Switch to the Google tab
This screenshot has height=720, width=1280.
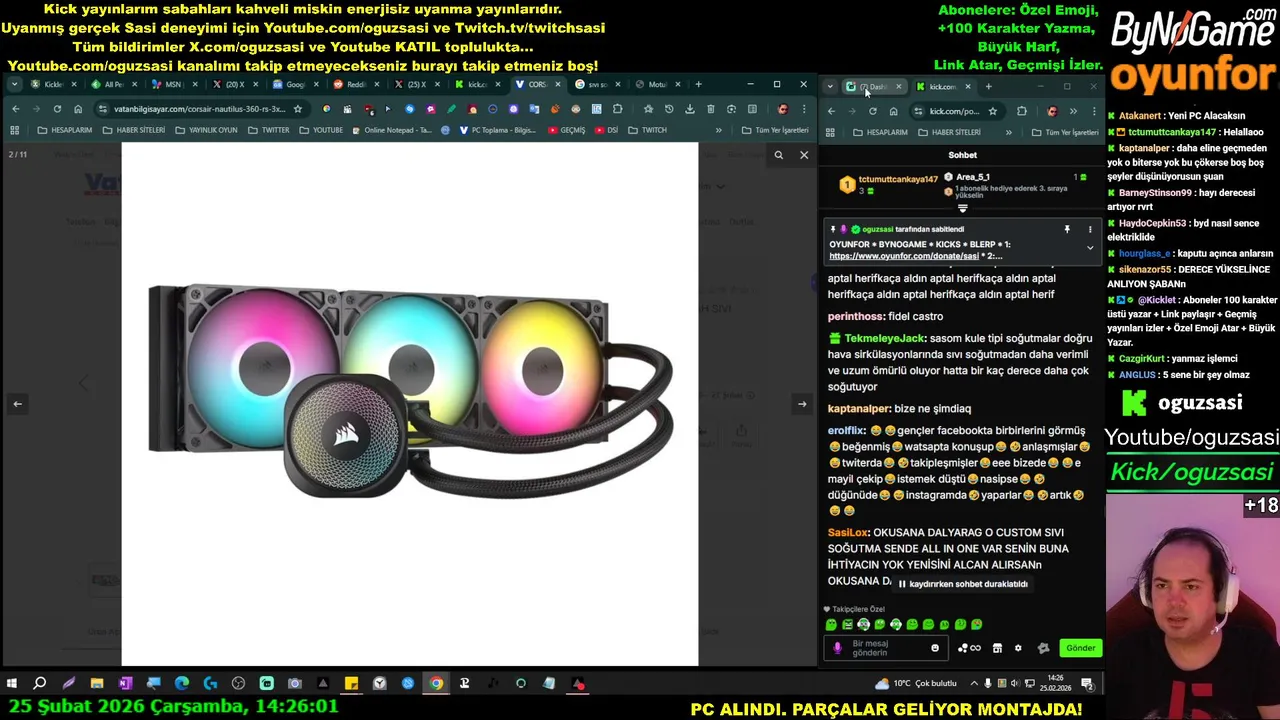tap(295, 84)
